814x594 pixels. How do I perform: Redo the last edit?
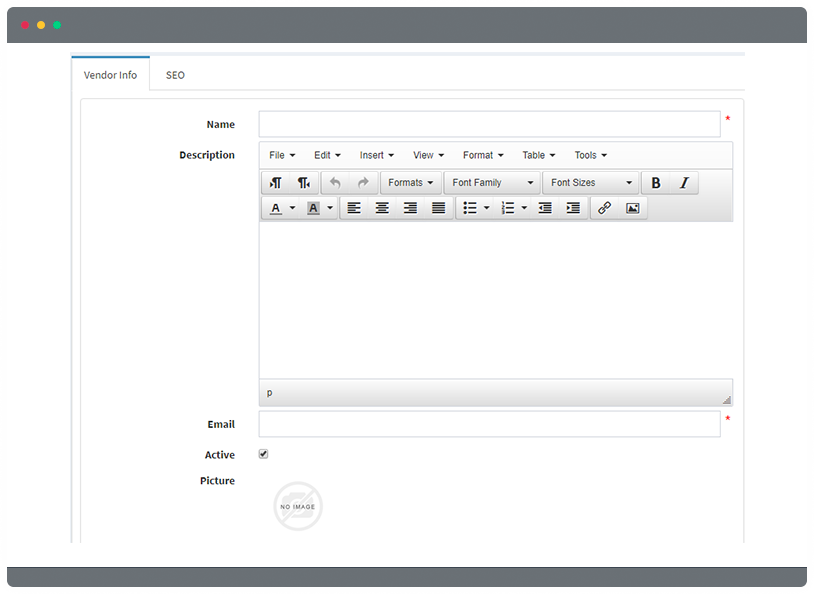[x=363, y=183]
